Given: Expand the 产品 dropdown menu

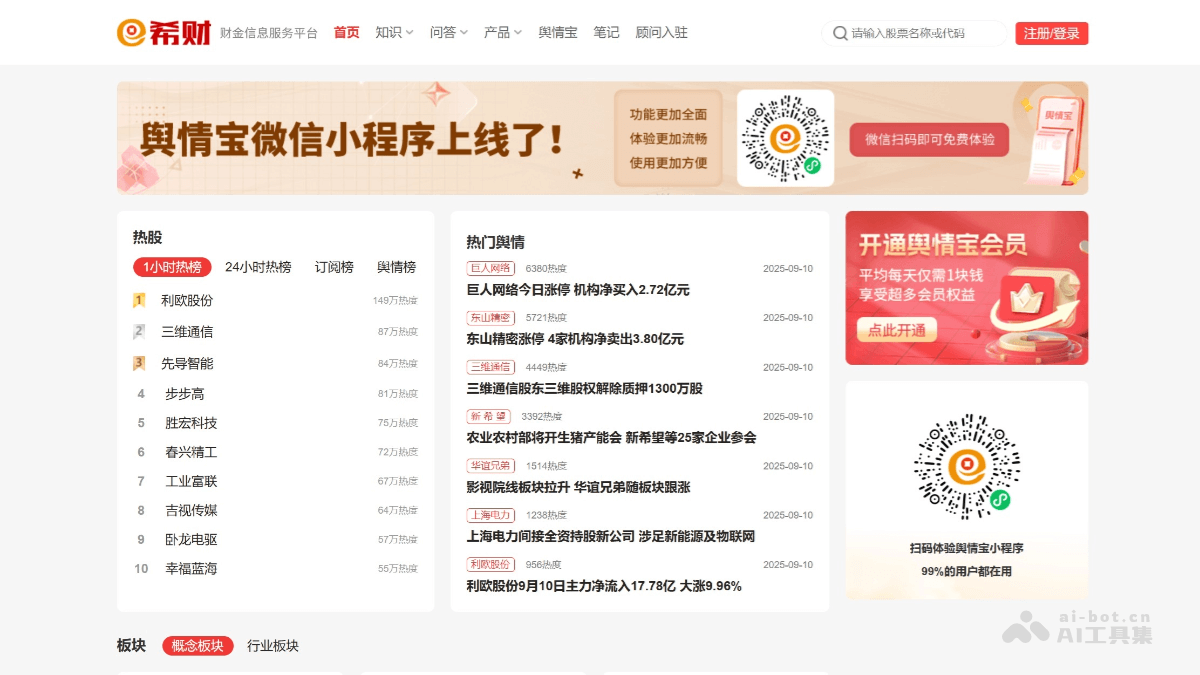Looking at the screenshot, I should pyautogui.click(x=502, y=32).
